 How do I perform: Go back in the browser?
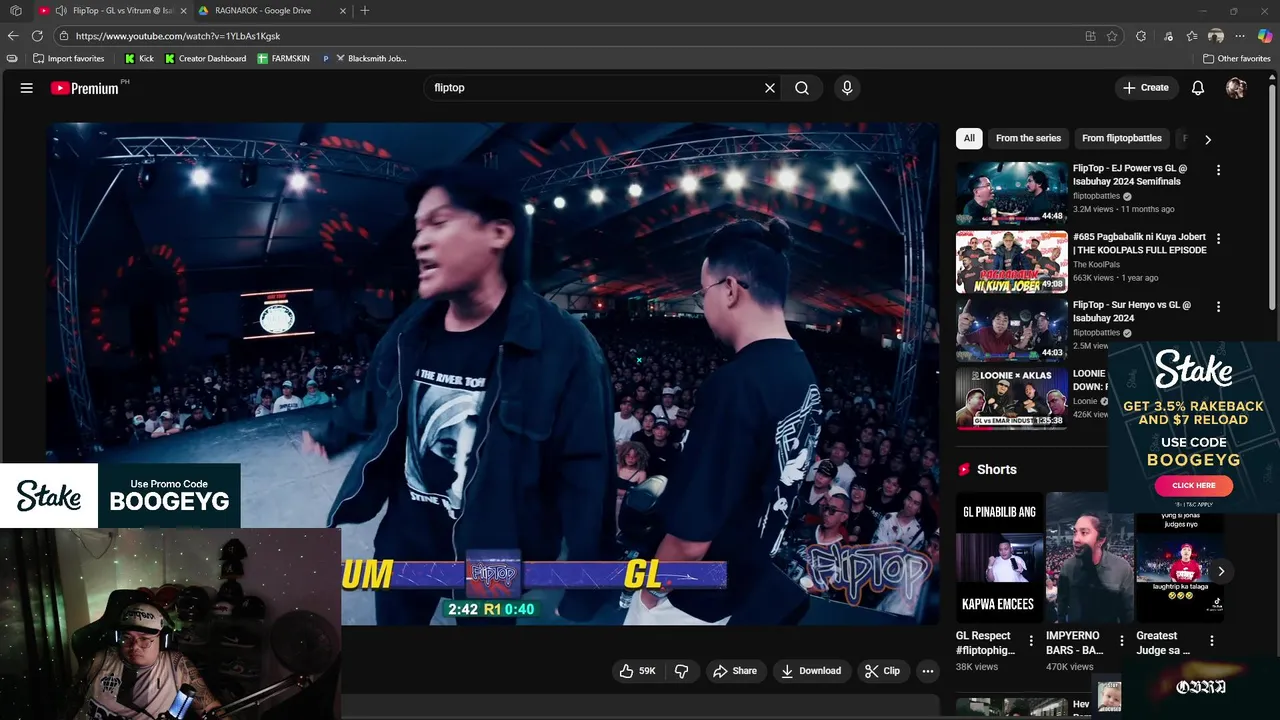click(x=14, y=36)
